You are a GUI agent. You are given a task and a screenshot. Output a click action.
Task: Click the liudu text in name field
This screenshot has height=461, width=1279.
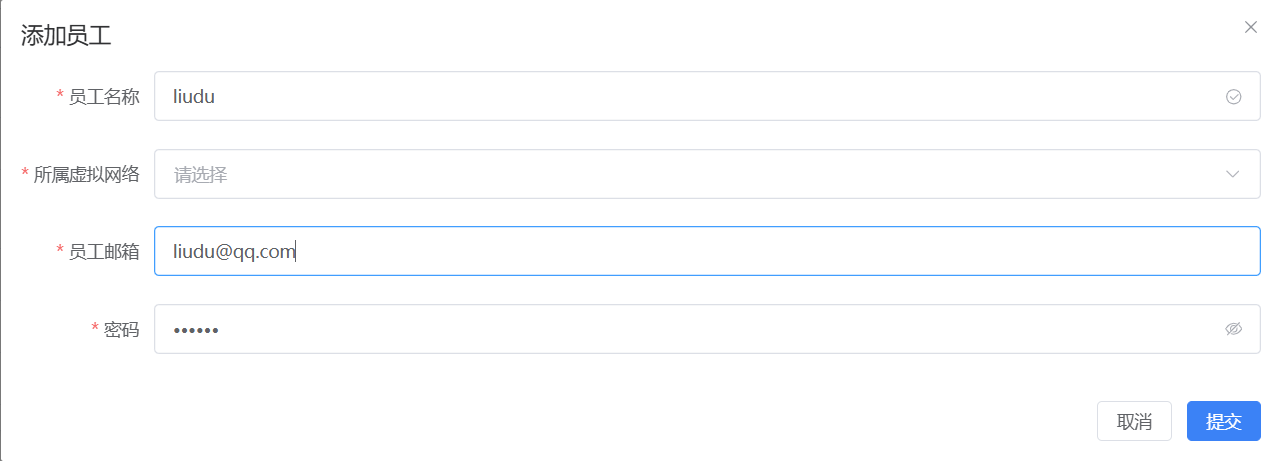coord(194,97)
